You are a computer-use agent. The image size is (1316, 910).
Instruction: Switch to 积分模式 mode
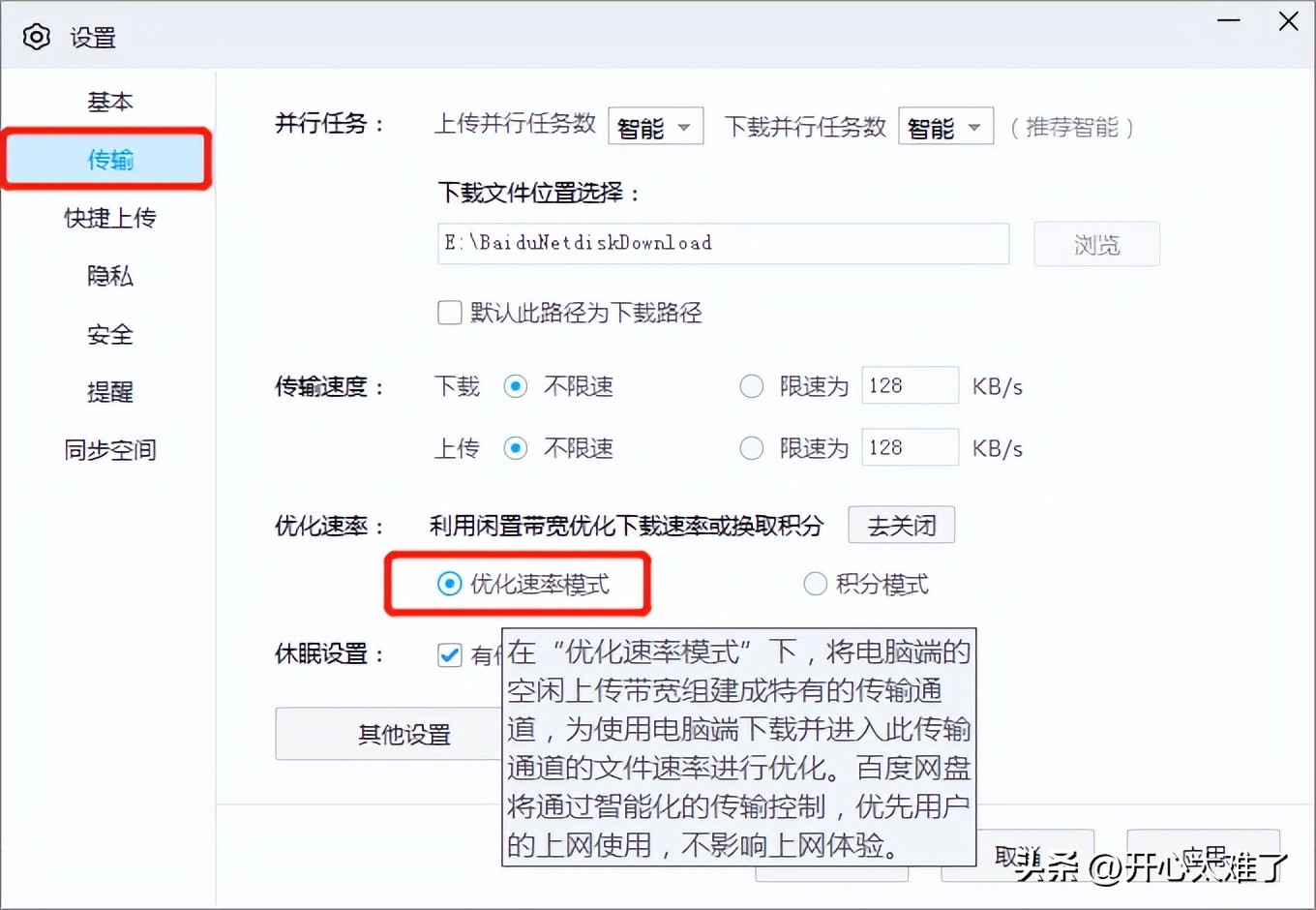click(815, 583)
